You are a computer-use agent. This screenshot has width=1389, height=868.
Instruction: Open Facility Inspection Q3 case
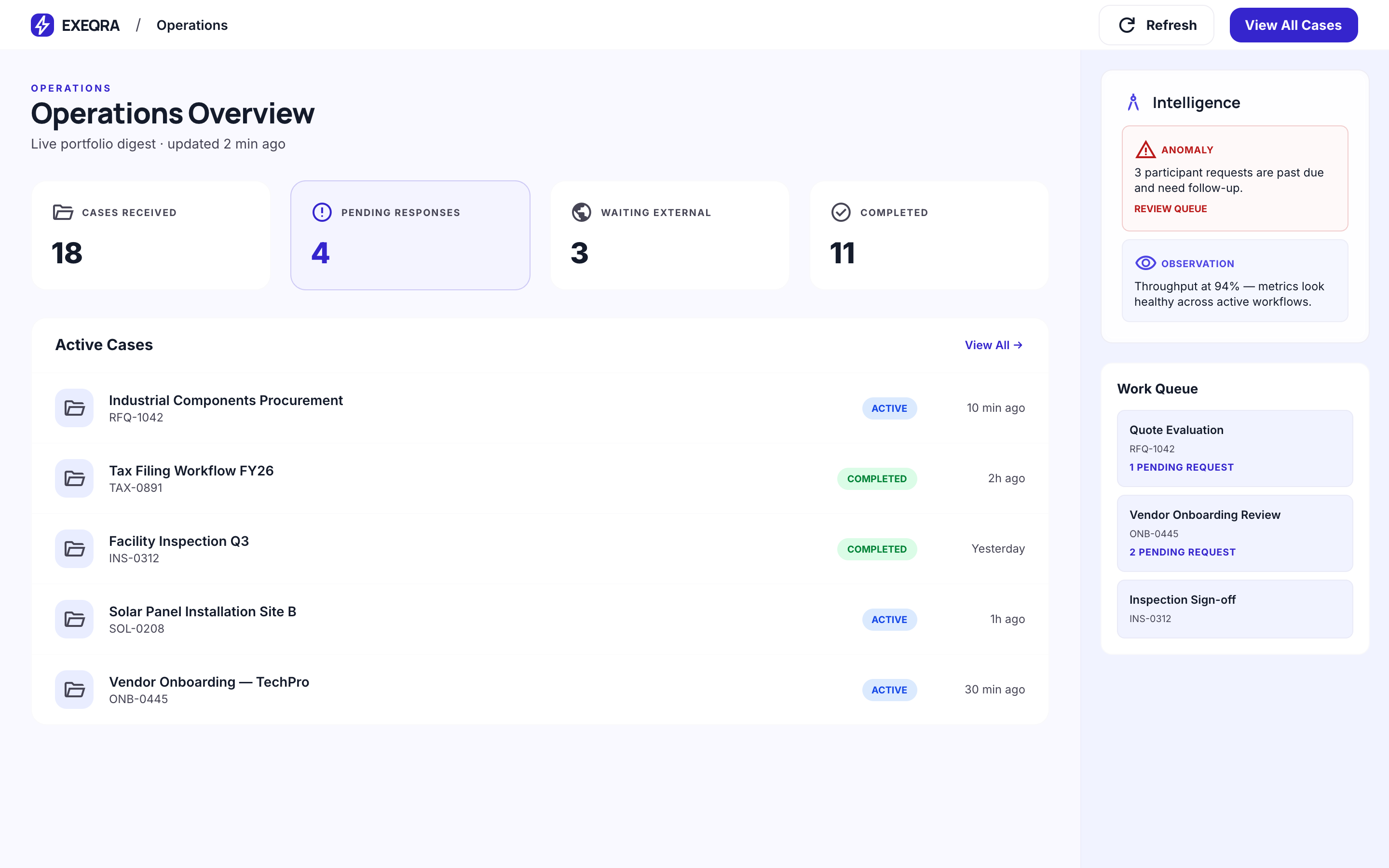[540, 549]
